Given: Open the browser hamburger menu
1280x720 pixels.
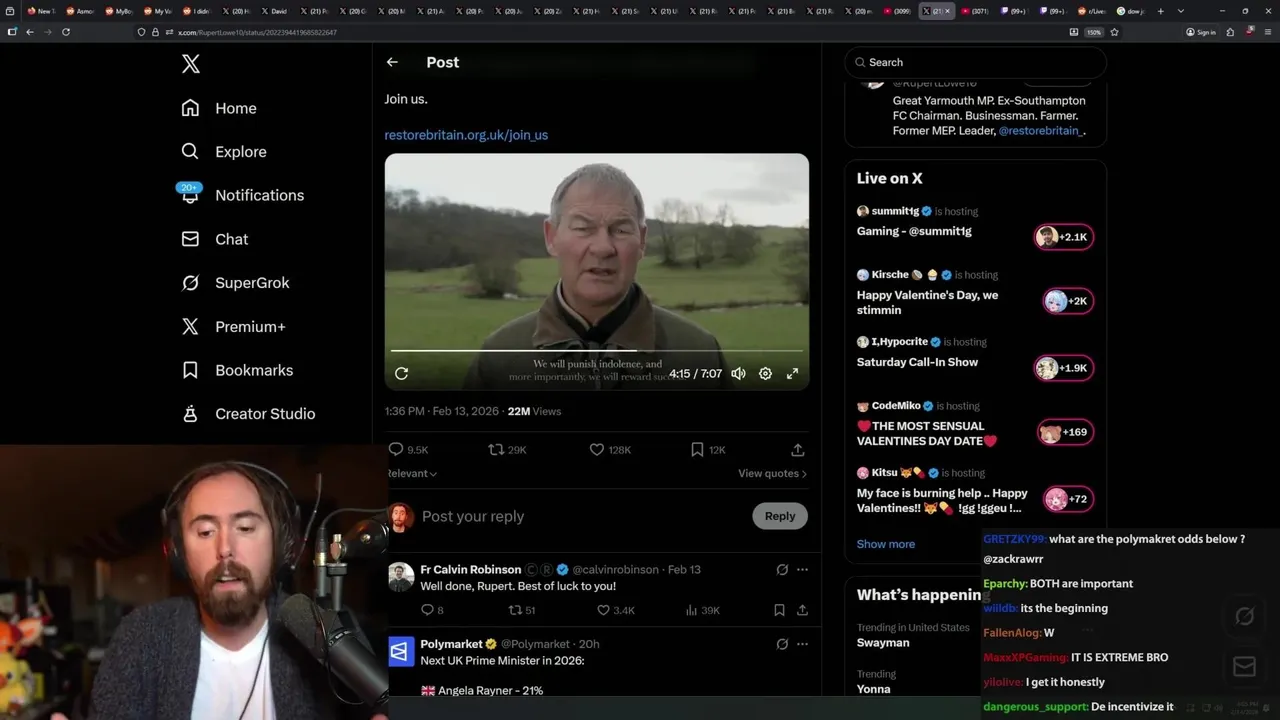Looking at the screenshot, I should coord(1266,32).
